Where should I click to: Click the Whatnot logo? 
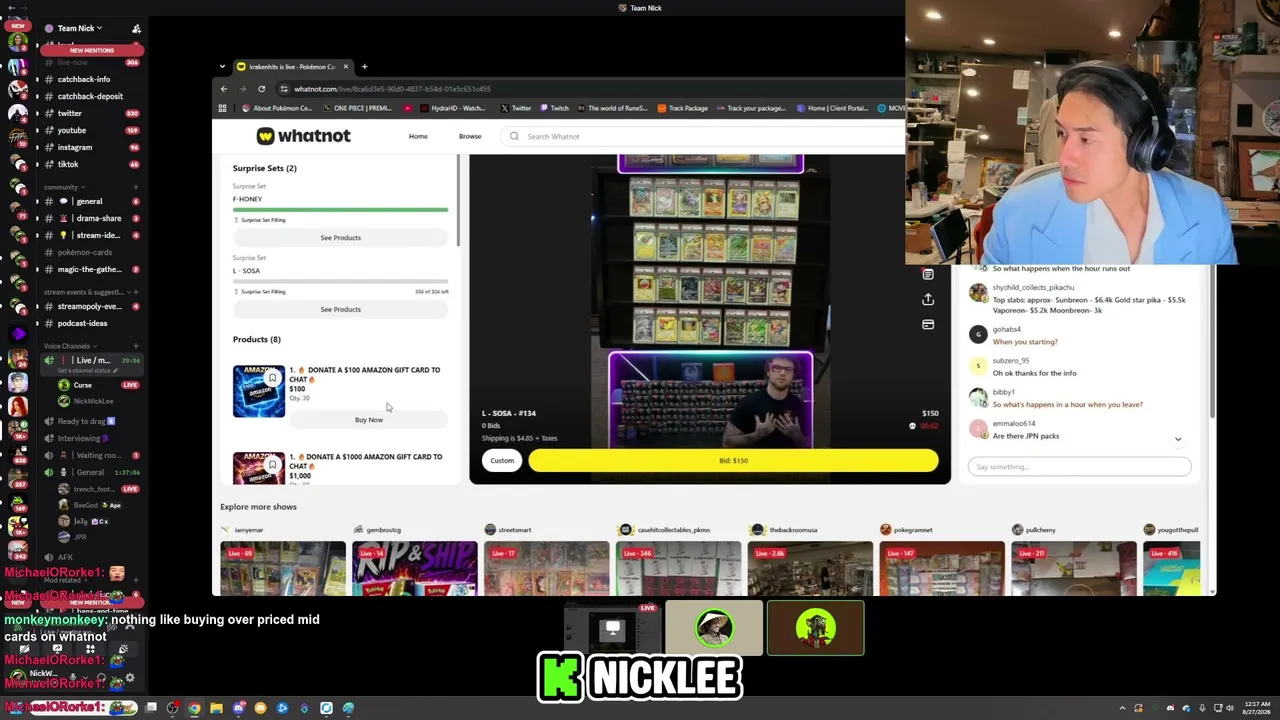[x=303, y=136]
